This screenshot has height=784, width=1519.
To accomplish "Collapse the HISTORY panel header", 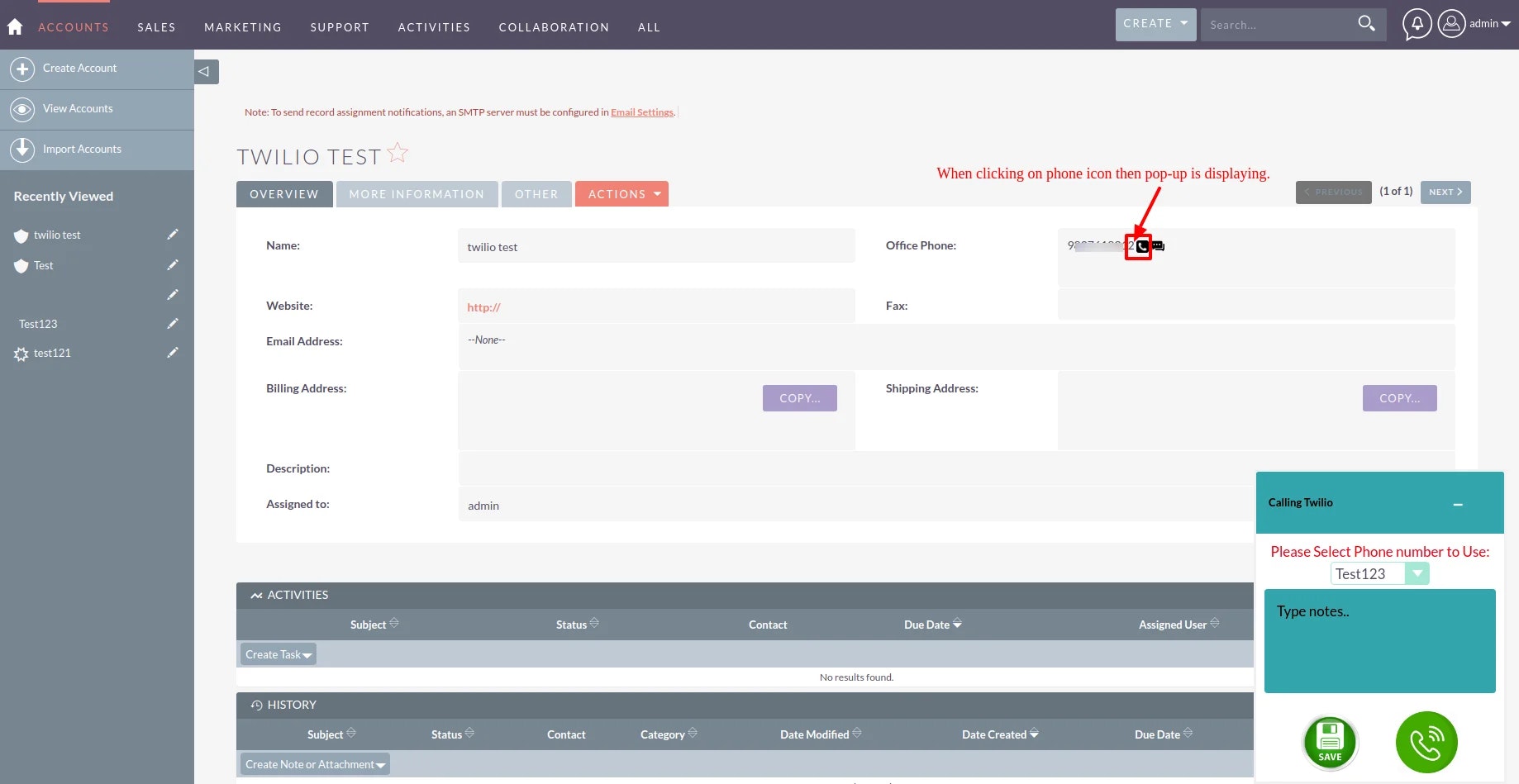I will [745, 705].
